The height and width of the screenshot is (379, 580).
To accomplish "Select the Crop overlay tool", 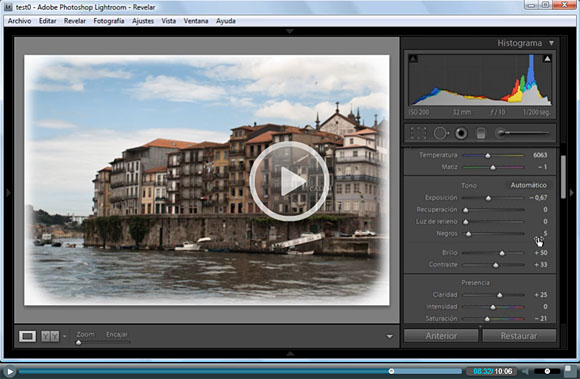I will click(x=418, y=133).
